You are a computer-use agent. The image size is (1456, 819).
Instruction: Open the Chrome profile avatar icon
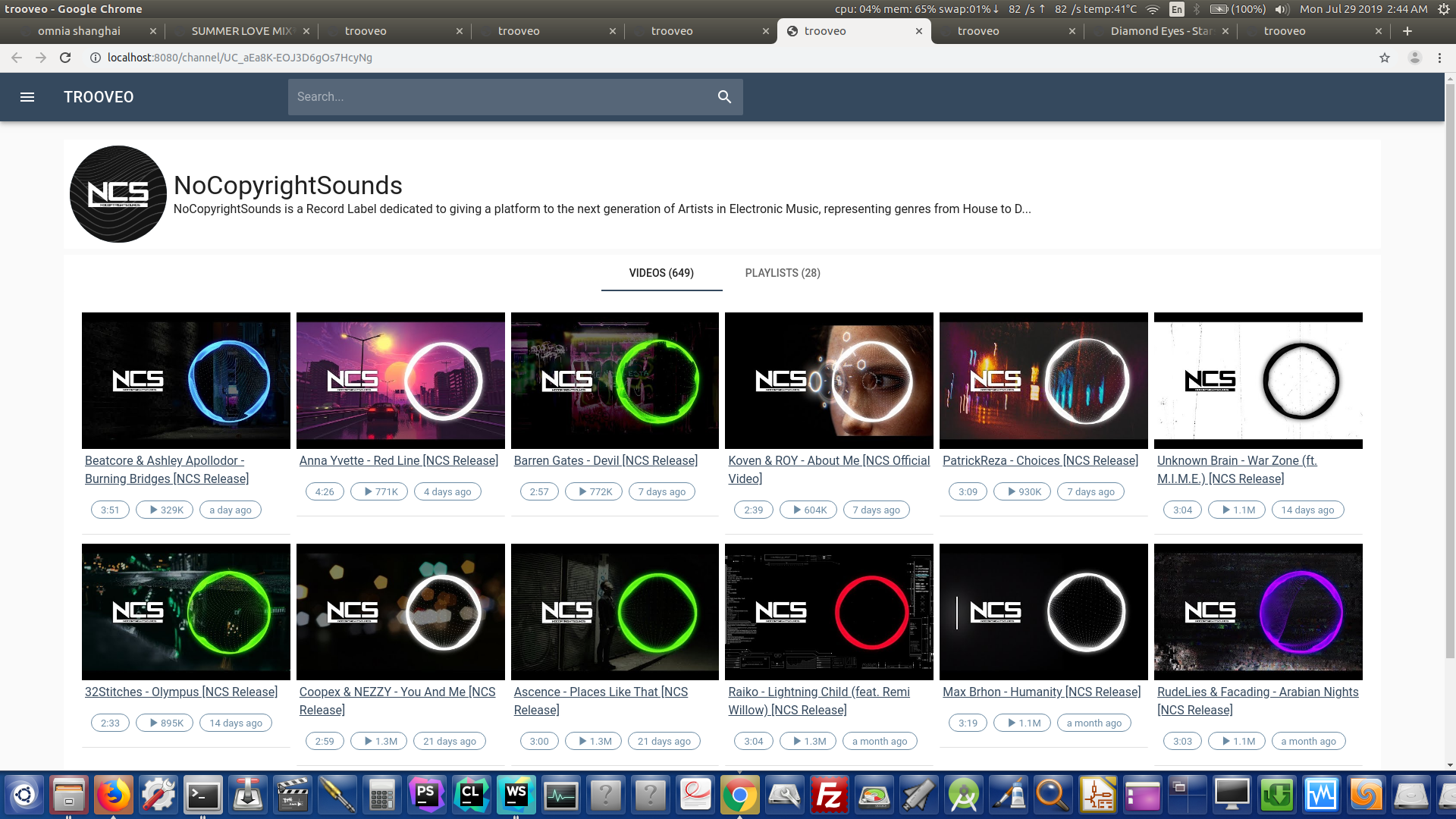pos(1414,58)
